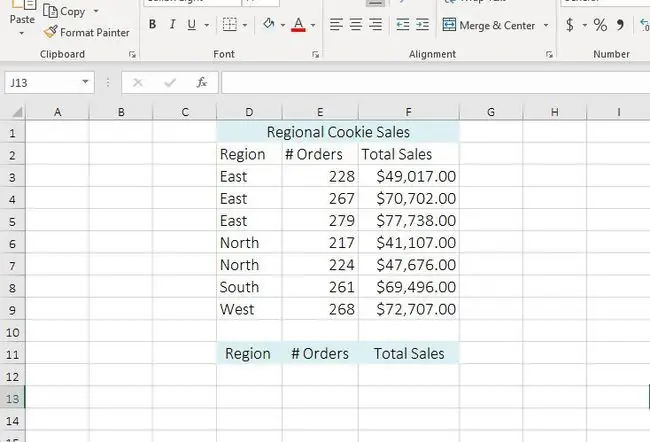Image resolution: width=650 pixels, height=442 pixels.
Task: Select the cell containing $49,017.00
Action: (409, 177)
